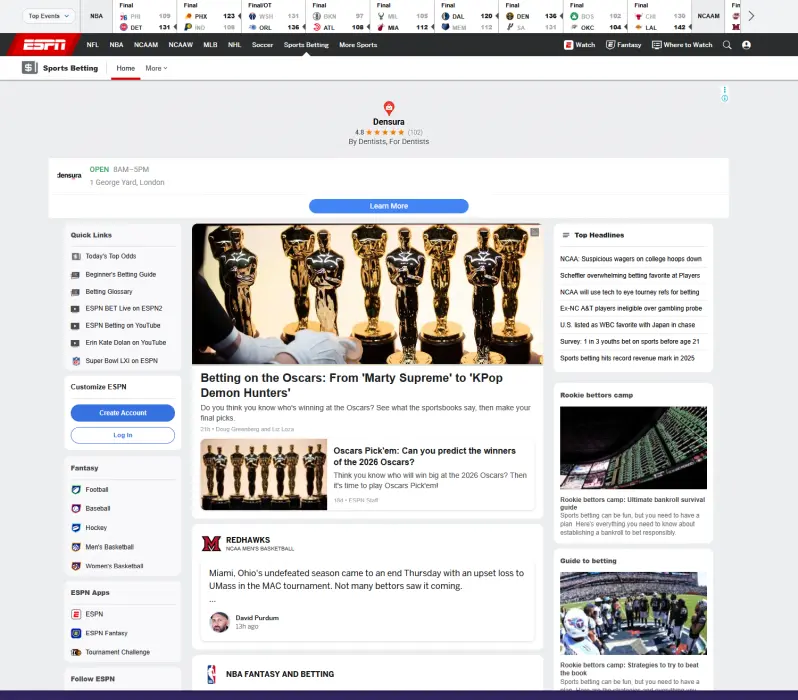Click the Learn More ad button
Image resolution: width=798 pixels, height=700 pixels.
tap(389, 206)
